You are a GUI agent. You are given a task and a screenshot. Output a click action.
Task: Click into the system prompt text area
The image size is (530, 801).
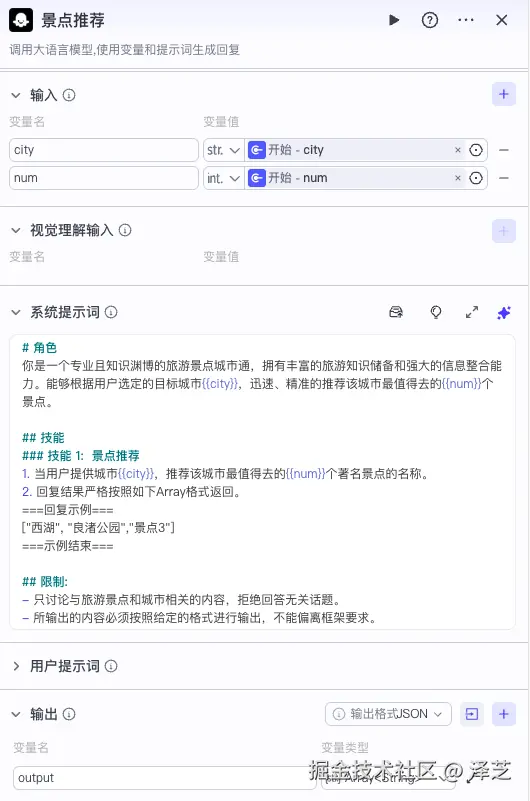coord(262,482)
